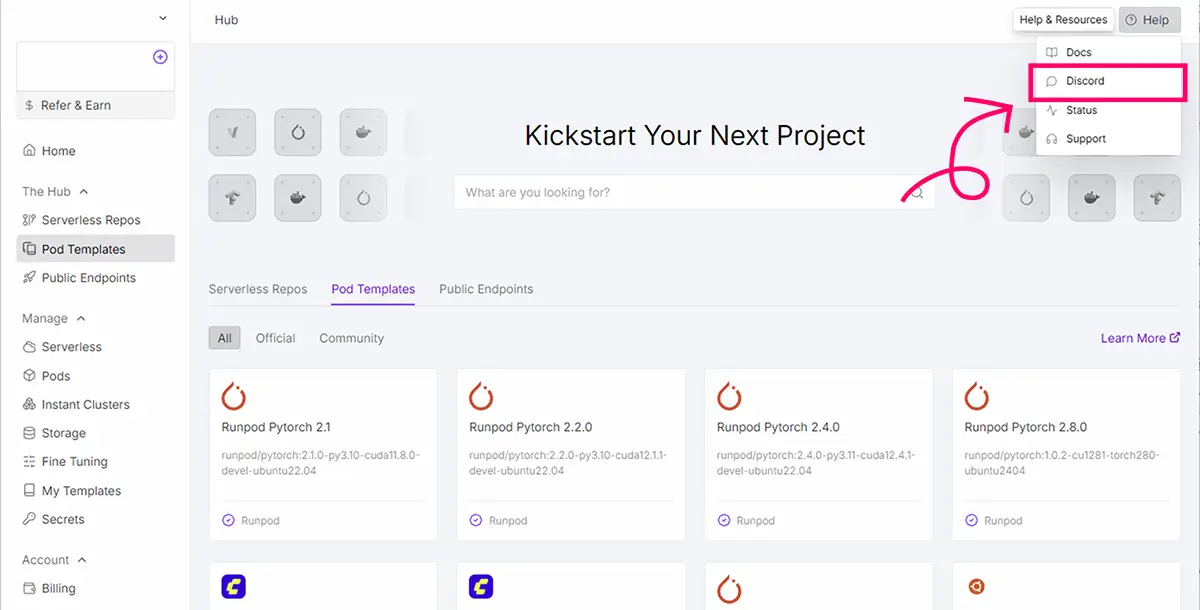Image resolution: width=1200 pixels, height=610 pixels.
Task: Open the account dropdown chevron at top left
Action: [x=163, y=19]
